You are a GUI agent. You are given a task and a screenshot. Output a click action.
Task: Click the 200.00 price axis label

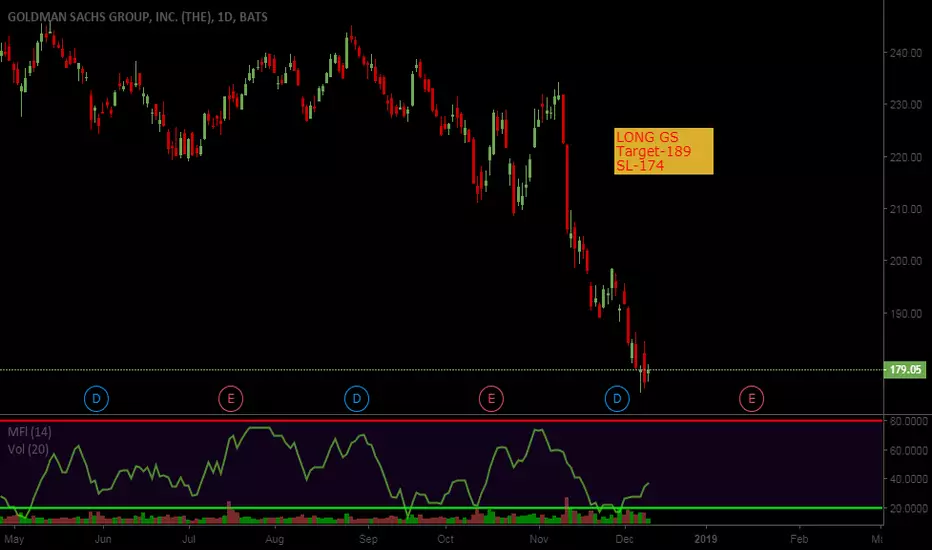(x=905, y=261)
